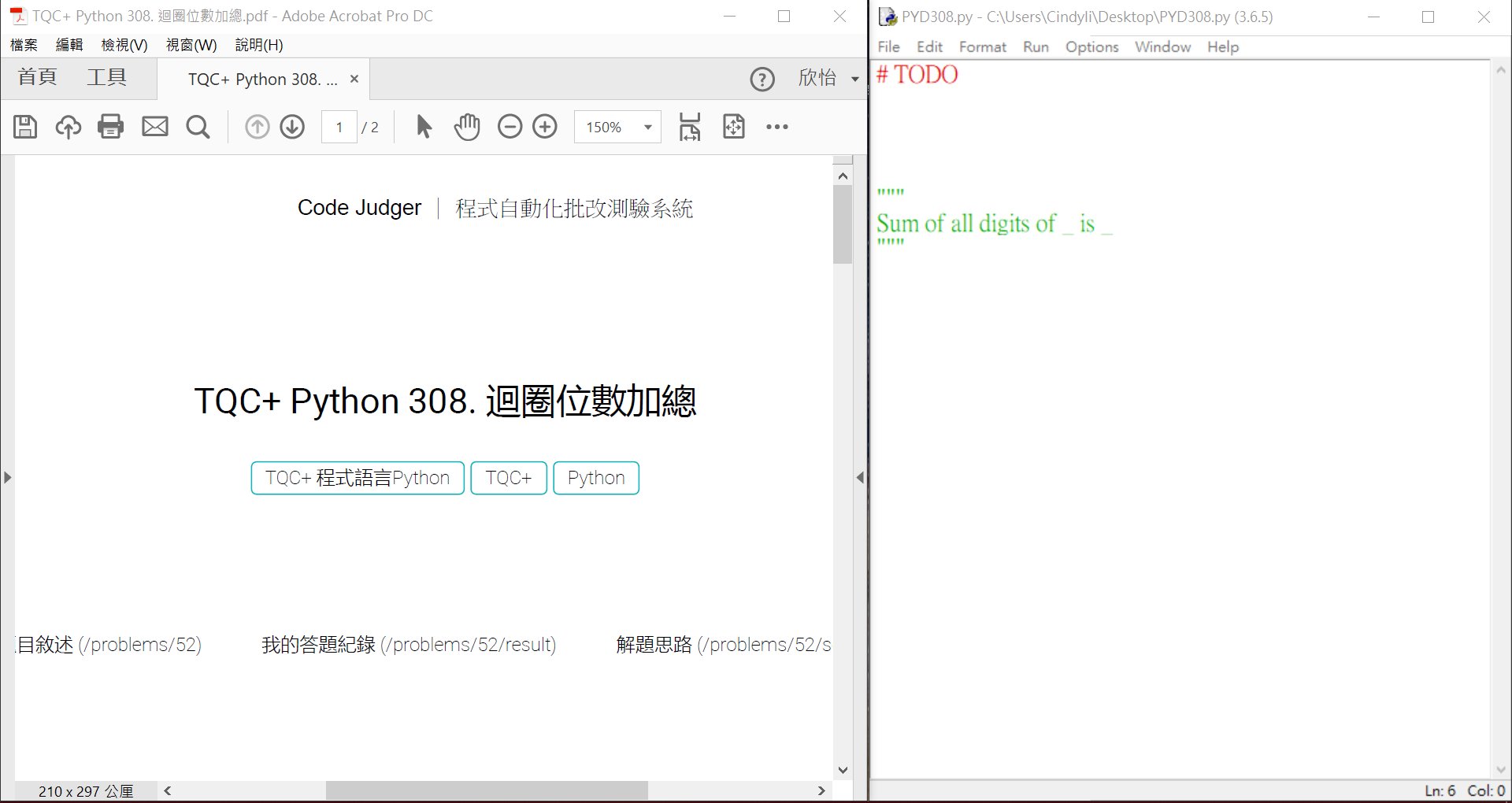
Task: Open the Help menu in IDLE
Action: point(1222,47)
